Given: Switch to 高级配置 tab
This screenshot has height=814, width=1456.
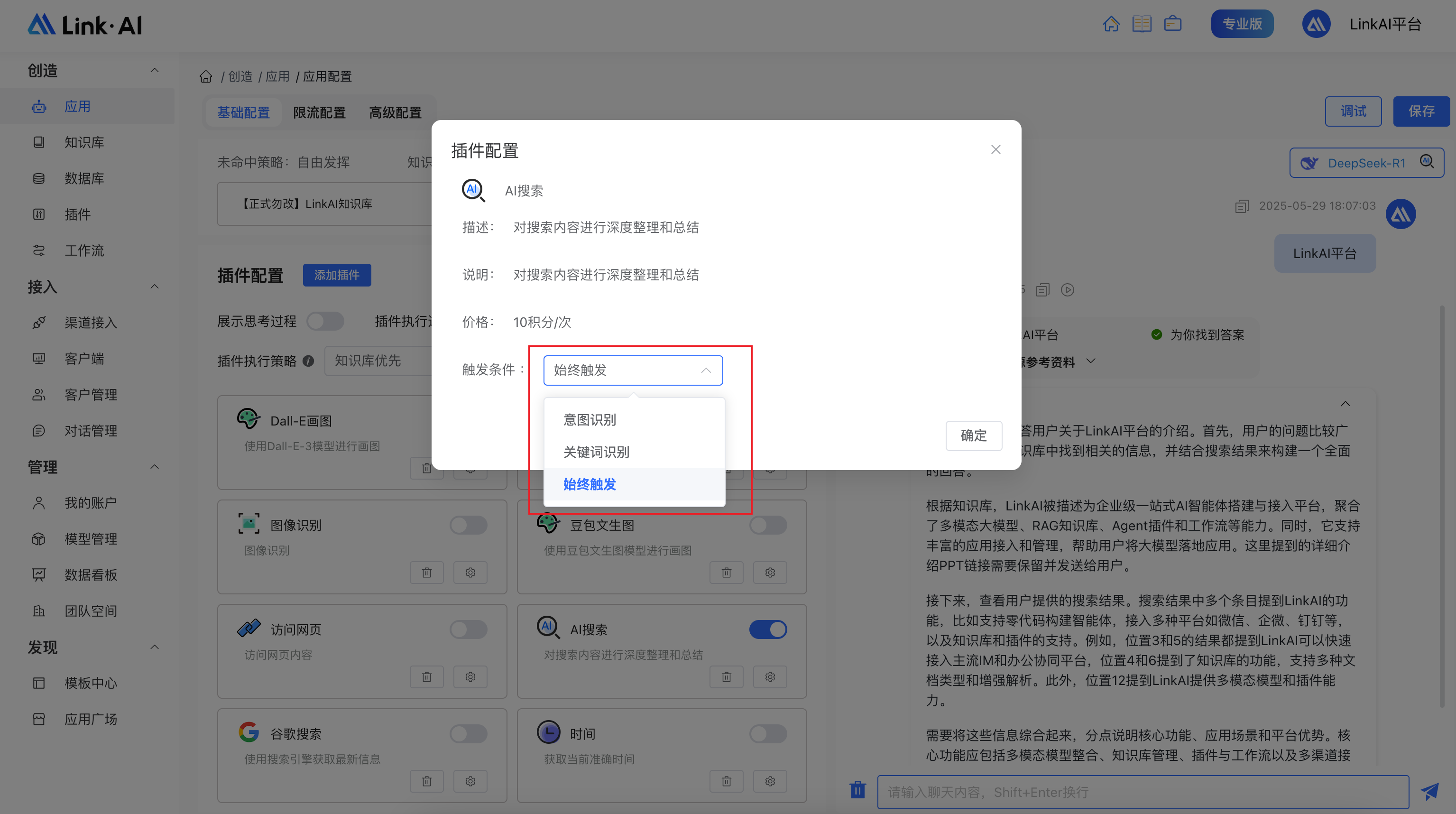Looking at the screenshot, I should (395, 112).
